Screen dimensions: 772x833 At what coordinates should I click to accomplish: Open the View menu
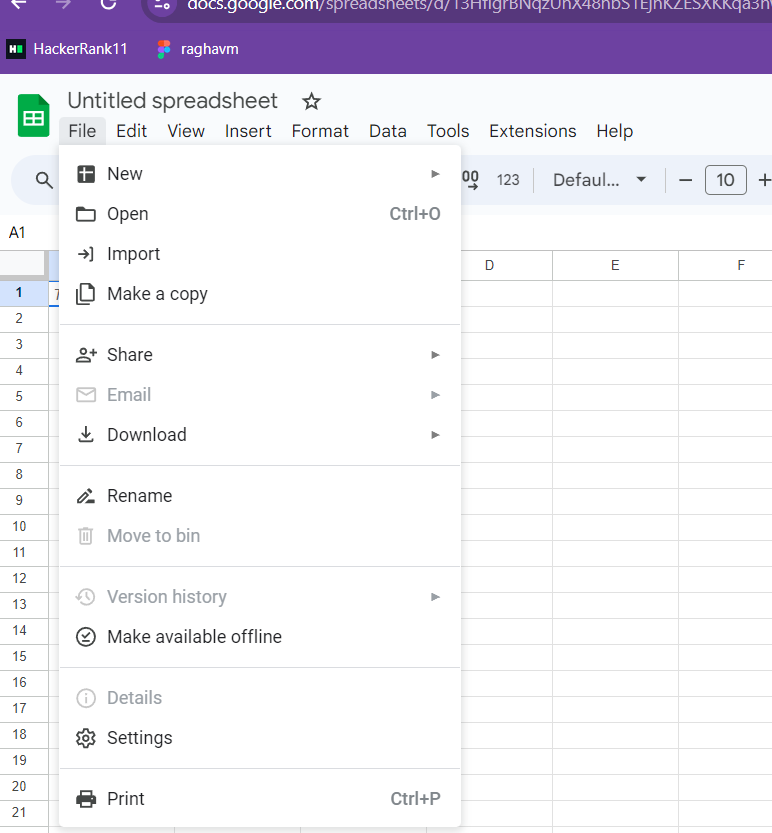[186, 131]
